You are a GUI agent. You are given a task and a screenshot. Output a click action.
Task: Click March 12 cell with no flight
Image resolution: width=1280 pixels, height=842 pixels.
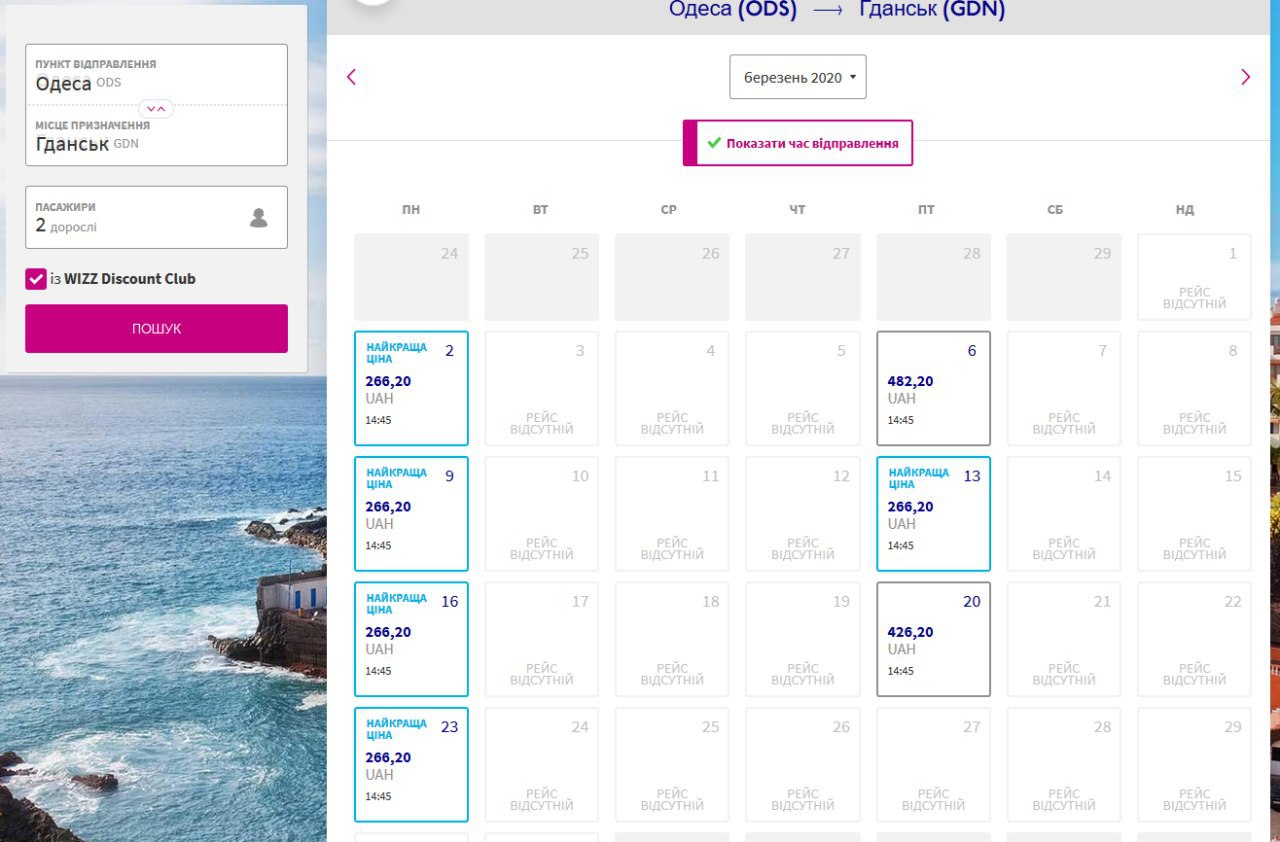click(803, 514)
